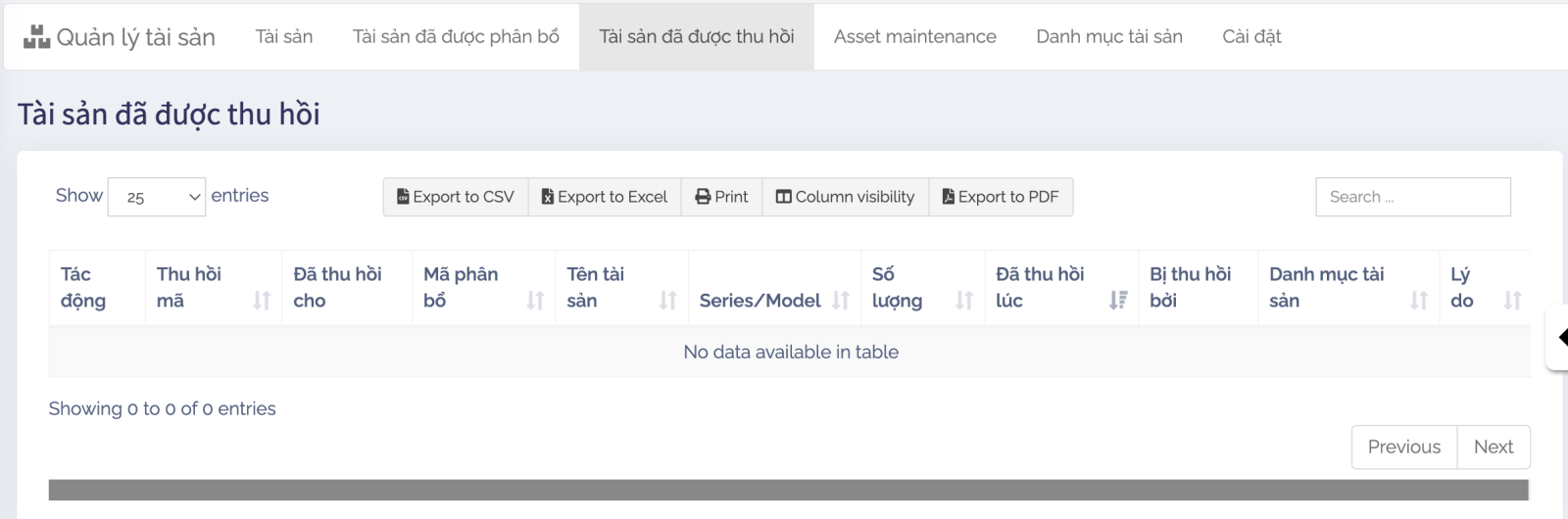The width and height of the screenshot is (1568, 519).
Task: Open the Show entries count dropdown
Action: click(157, 197)
